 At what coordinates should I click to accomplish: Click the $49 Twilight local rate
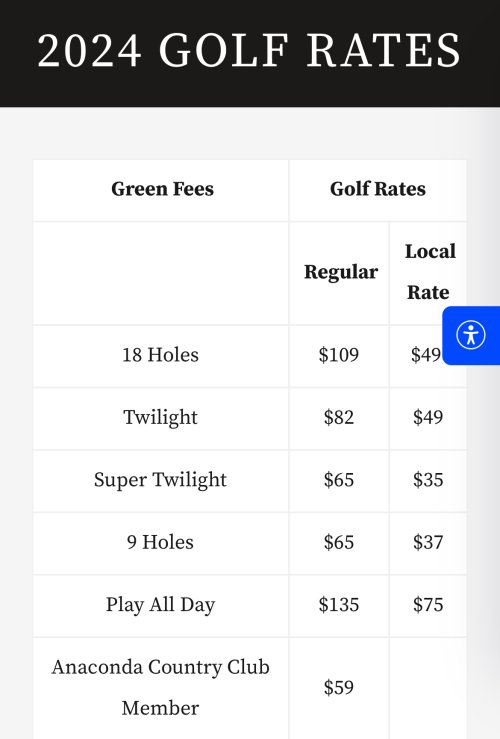[428, 418]
